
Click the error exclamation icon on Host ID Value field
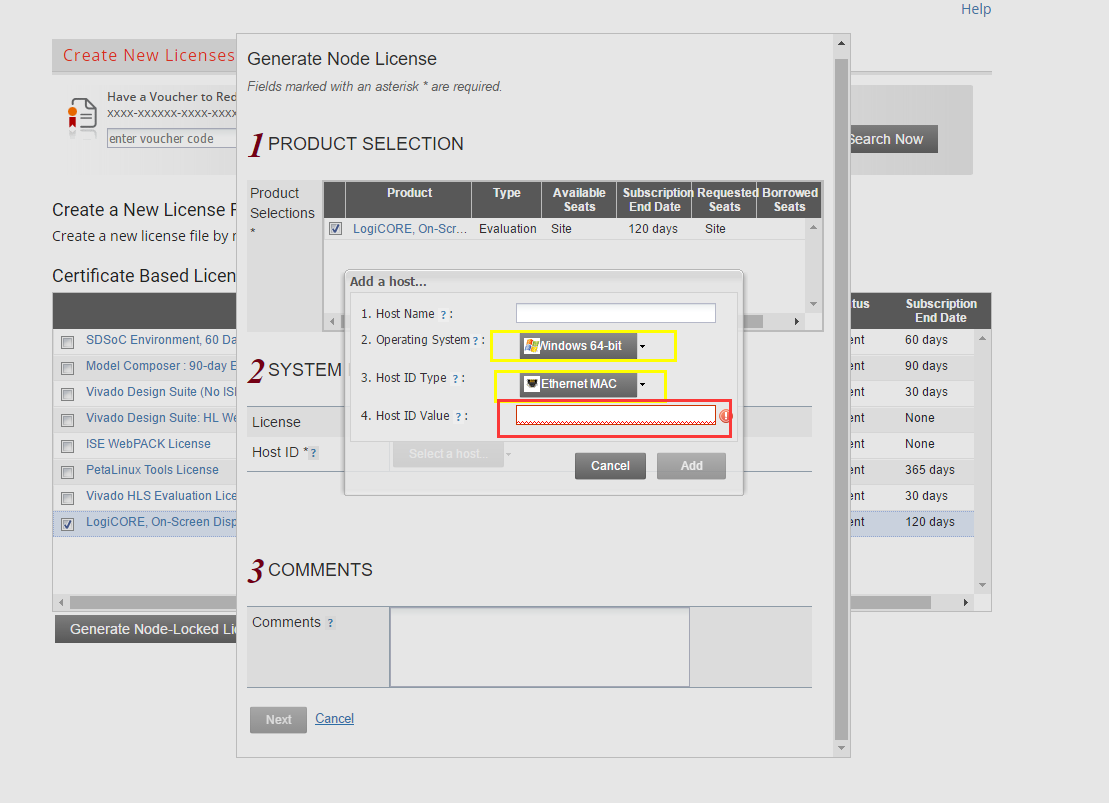725,415
